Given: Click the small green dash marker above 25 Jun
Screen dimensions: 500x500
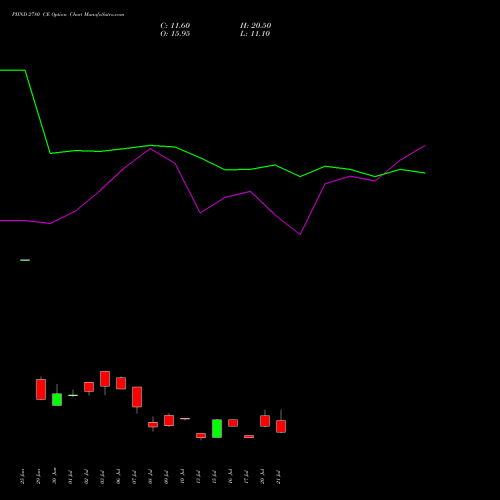Looking at the screenshot, I should point(25,260).
